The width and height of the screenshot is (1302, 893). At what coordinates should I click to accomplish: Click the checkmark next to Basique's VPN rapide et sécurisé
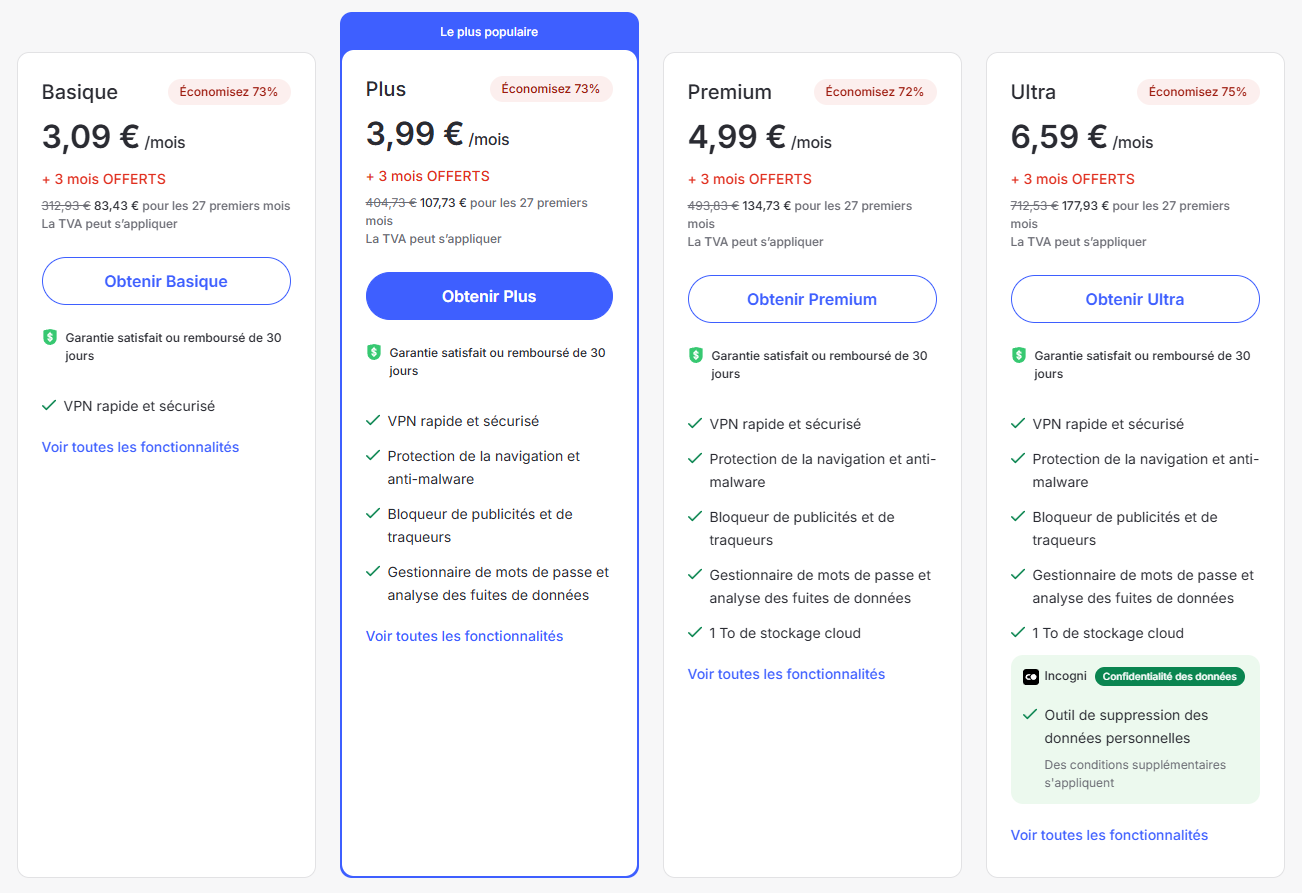click(49, 406)
